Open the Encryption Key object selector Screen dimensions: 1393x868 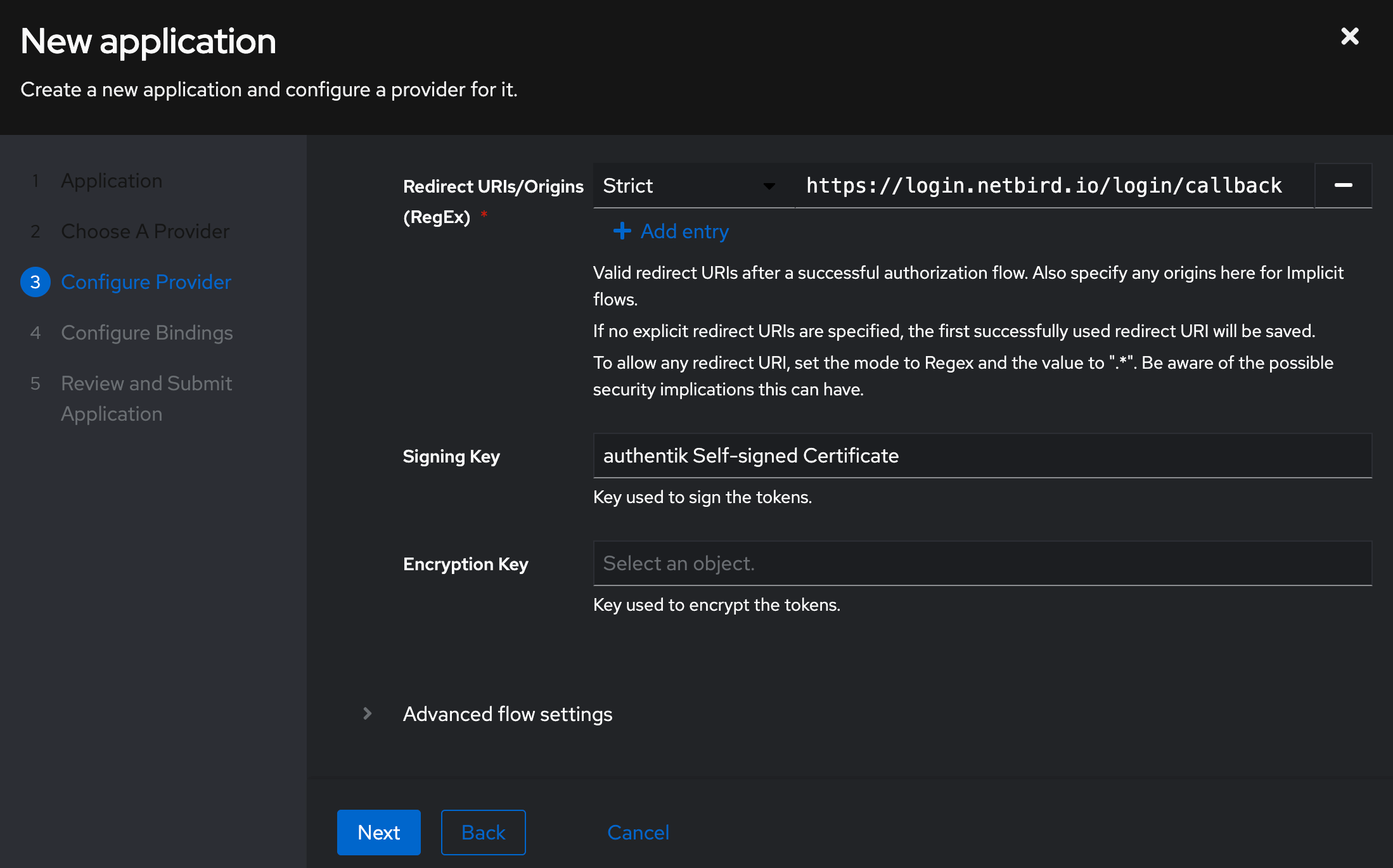pos(982,563)
